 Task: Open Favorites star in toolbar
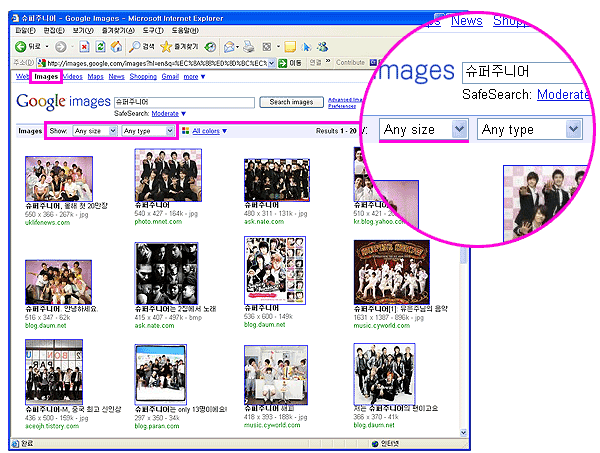point(165,47)
